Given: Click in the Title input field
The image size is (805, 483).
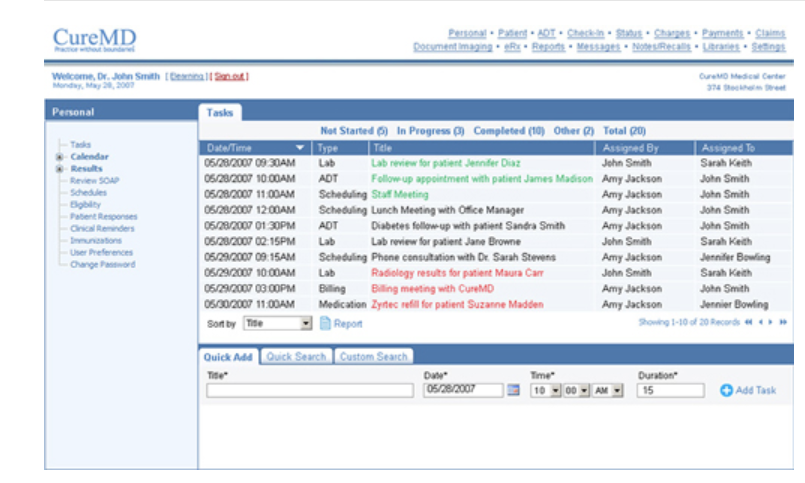Looking at the screenshot, I should point(310,391).
